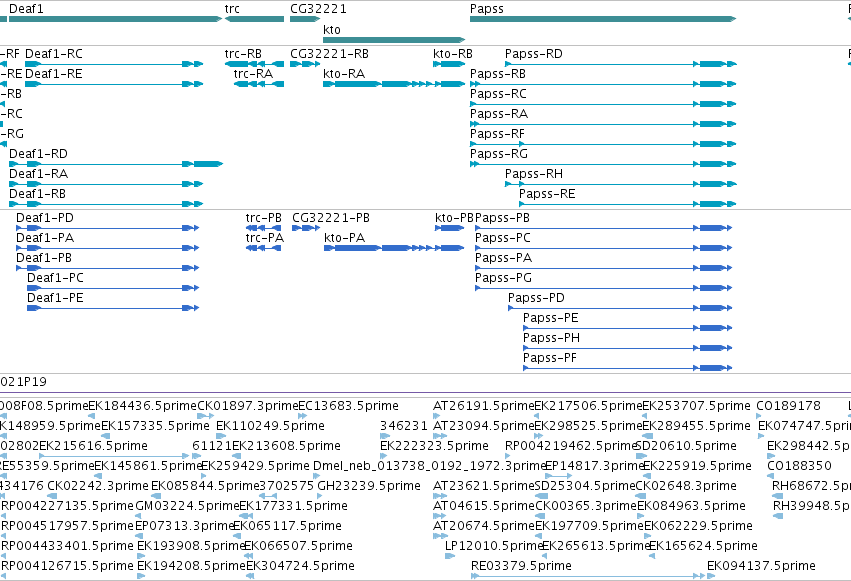Select transcript Papss-RB
Image resolution: width=851 pixels, height=581 pixels.
coord(498,74)
